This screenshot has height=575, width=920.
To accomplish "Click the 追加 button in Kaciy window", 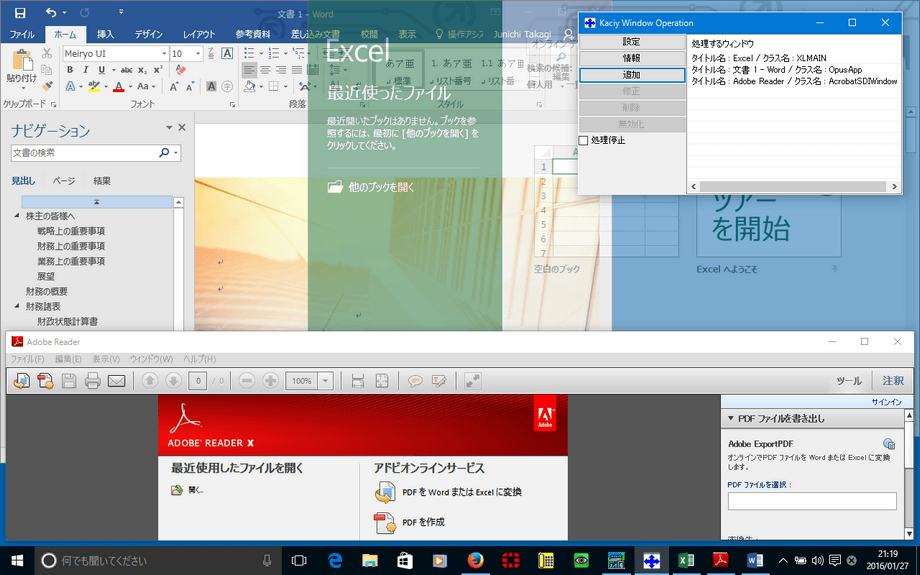I will pyautogui.click(x=632, y=75).
